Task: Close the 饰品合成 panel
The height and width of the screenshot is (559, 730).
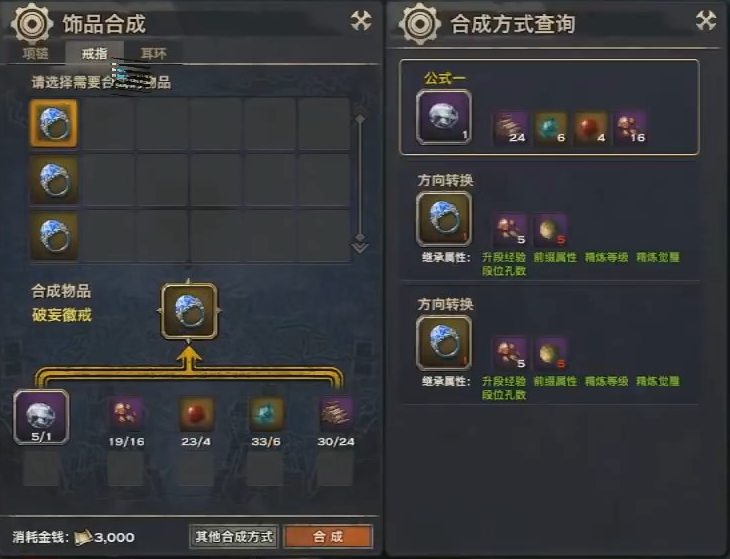Action: pyautogui.click(x=361, y=20)
